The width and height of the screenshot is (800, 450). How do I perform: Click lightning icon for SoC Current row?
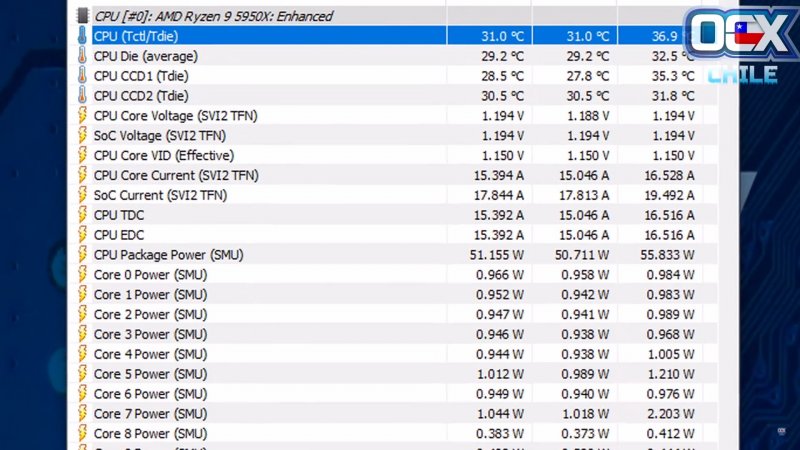tap(82, 195)
